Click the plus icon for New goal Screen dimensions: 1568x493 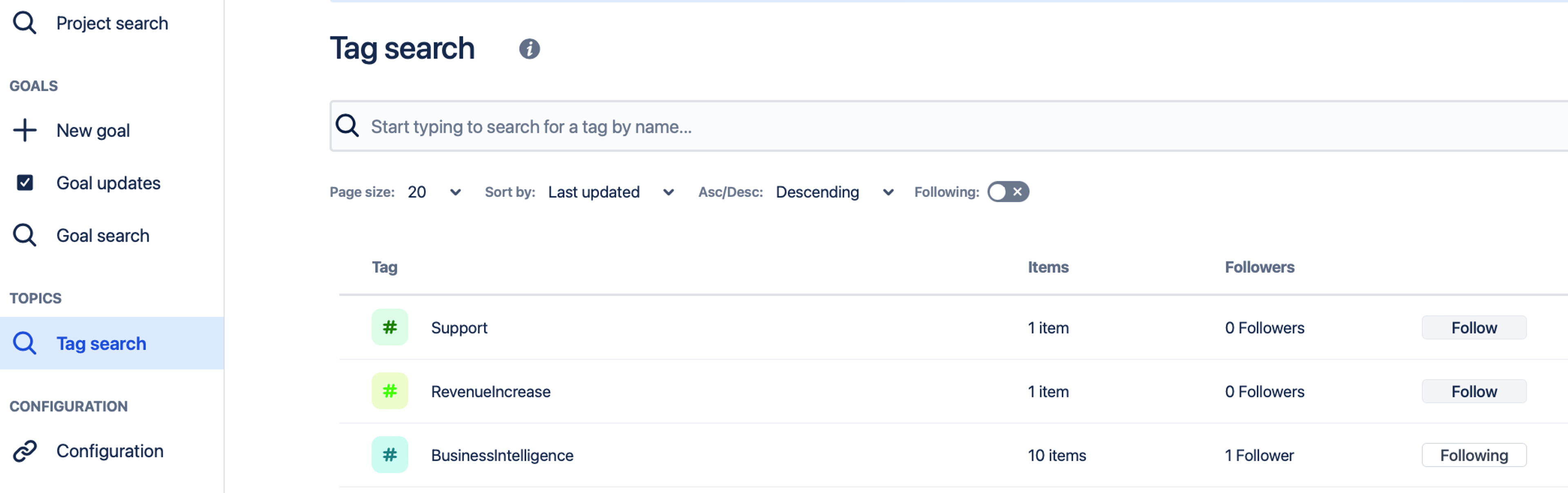click(25, 130)
